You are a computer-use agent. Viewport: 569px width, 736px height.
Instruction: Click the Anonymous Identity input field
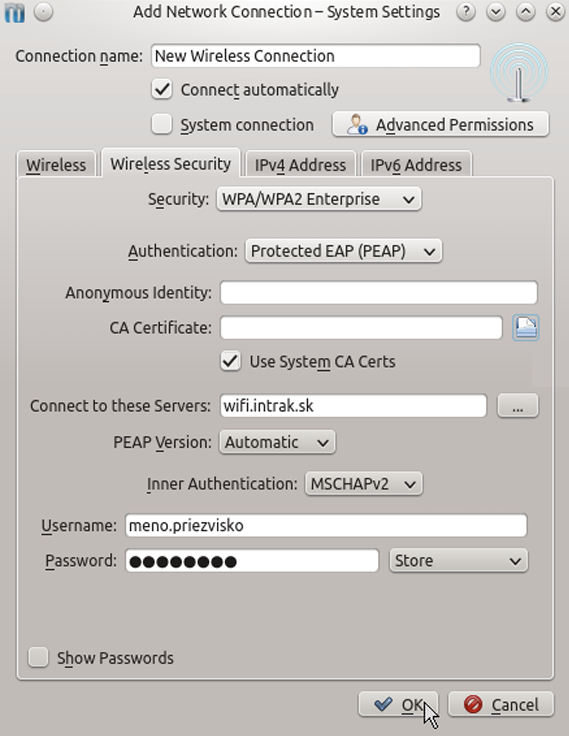click(378, 292)
